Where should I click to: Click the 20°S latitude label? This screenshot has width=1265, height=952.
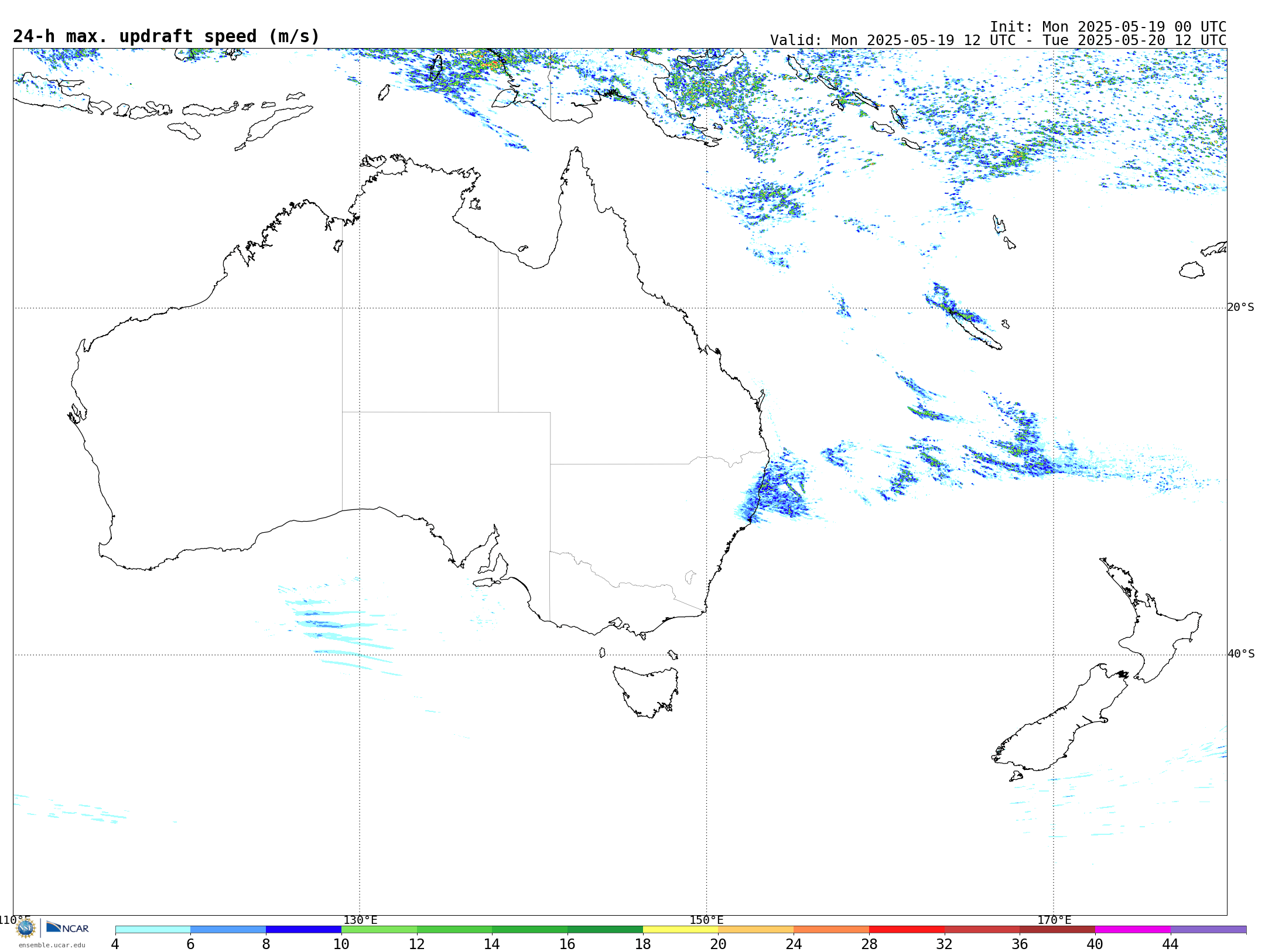[1241, 307]
